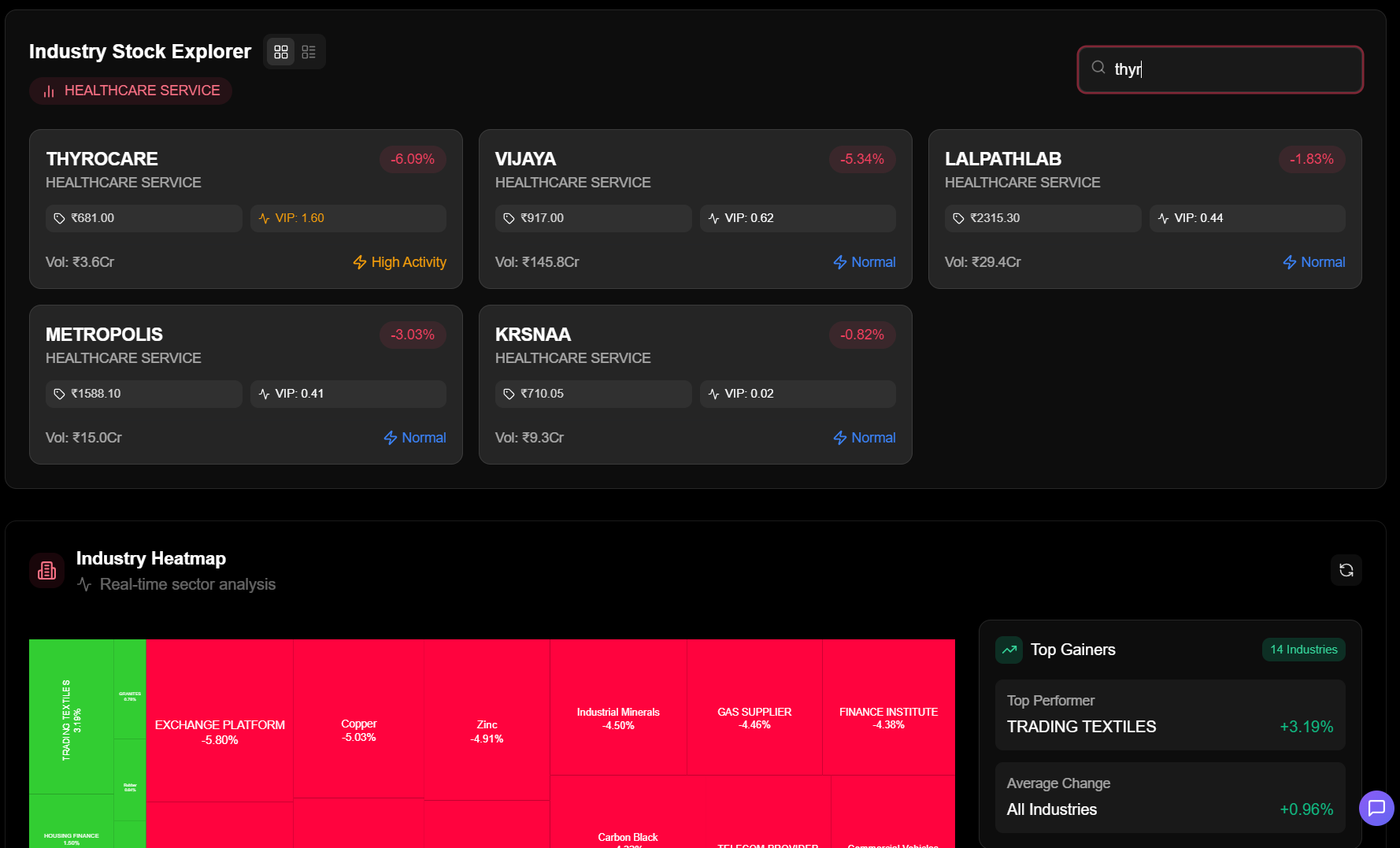The height and width of the screenshot is (848, 1400).
Task: Click METROPOLIS's Vol: ₹15.0Cr text
Action: click(x=83, y=438)
